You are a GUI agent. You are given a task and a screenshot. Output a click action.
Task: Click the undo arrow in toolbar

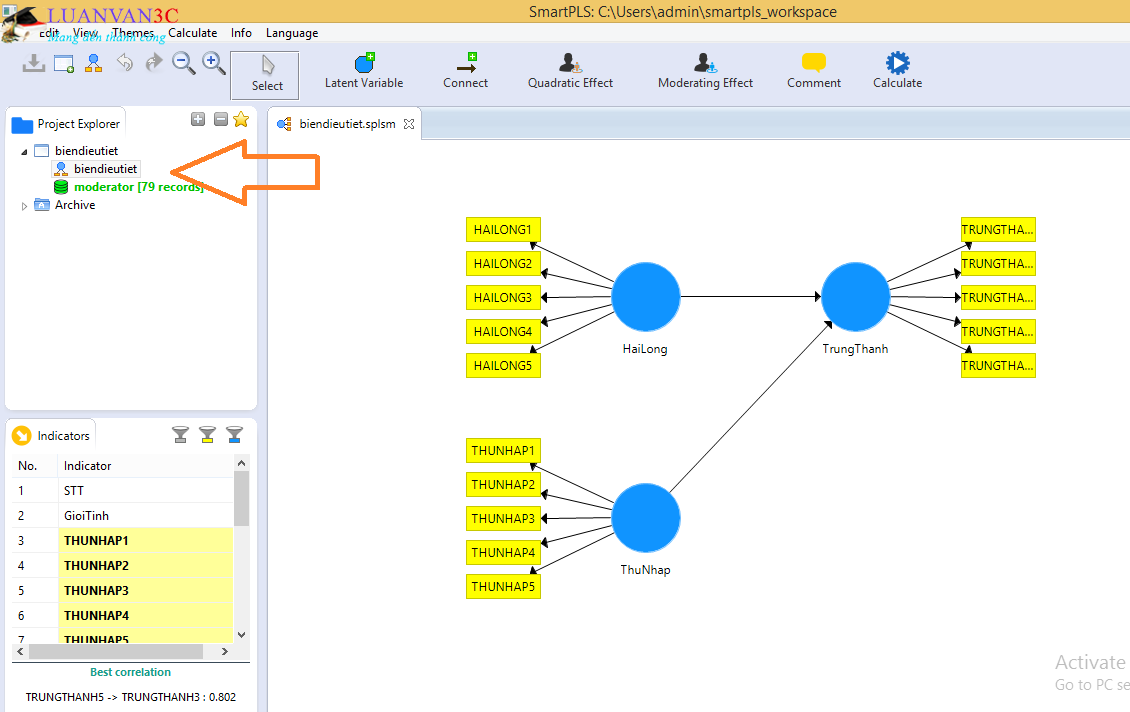(125, 63)
